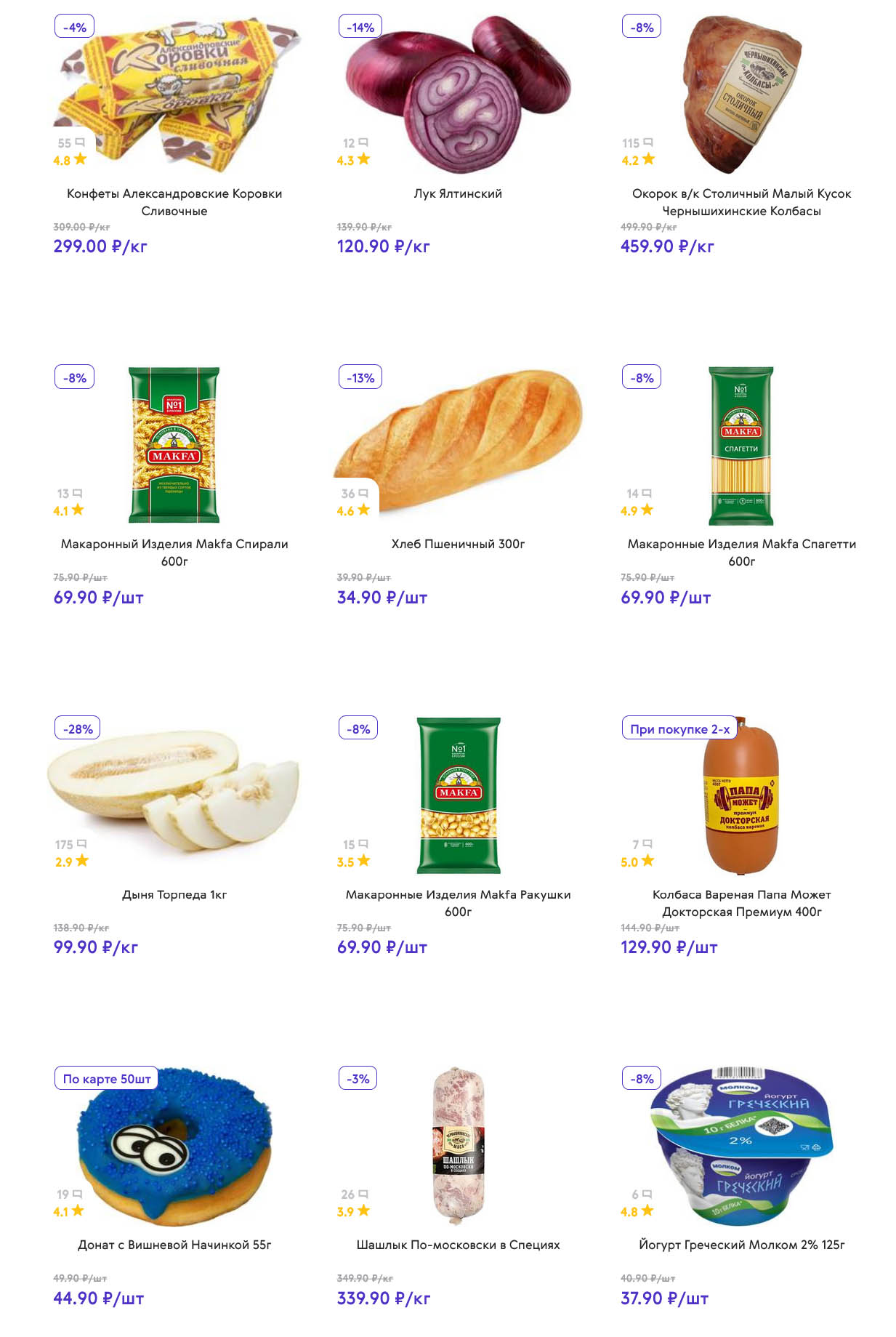
Task: Select the red onion product image
Action: tap(458, 93)
